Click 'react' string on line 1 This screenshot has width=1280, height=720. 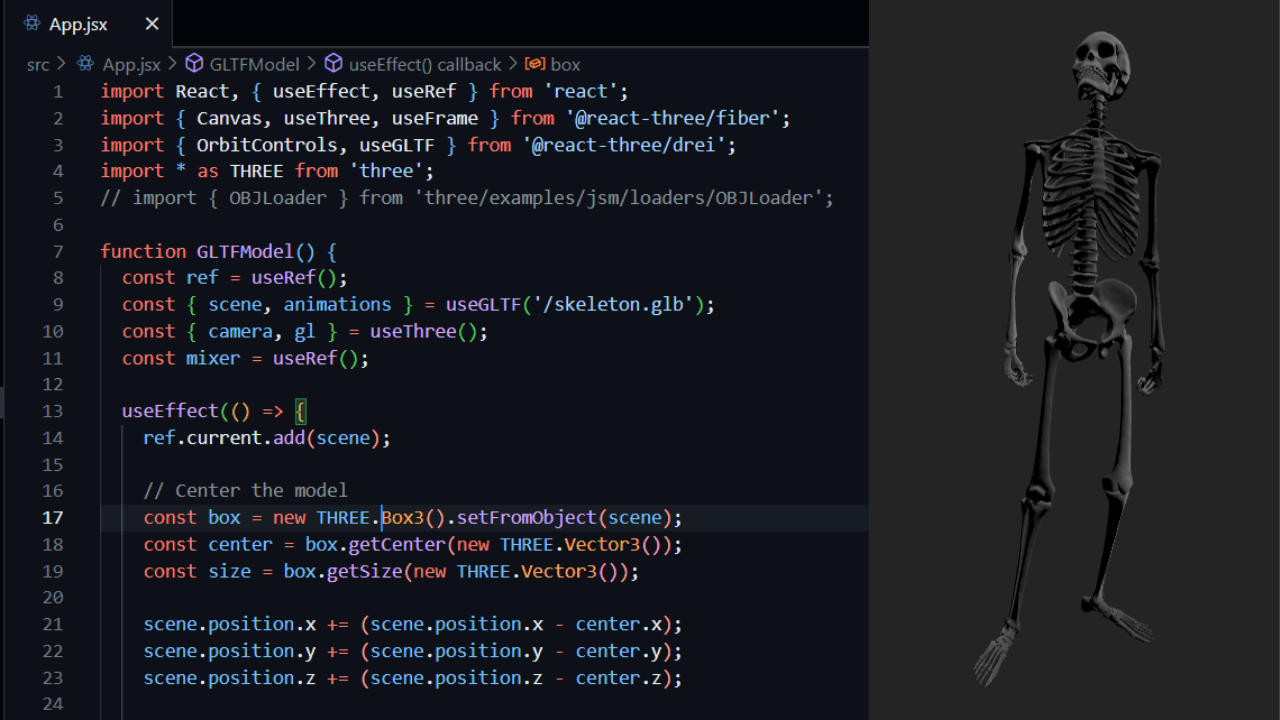[581, 91]
